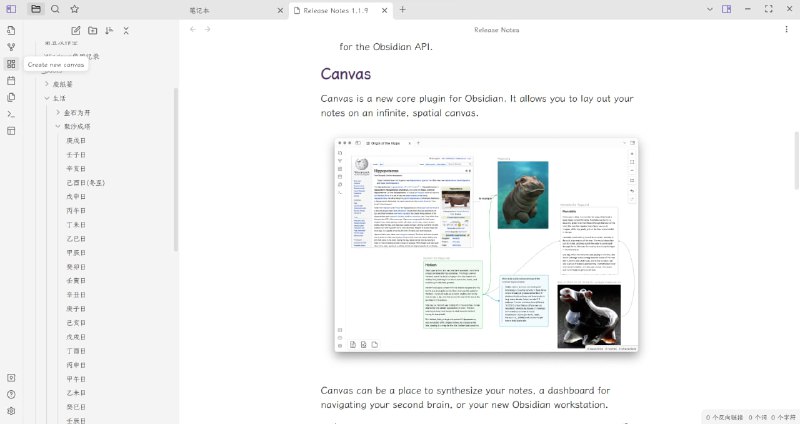The height and width of the screenshot is (424, 800).
Task: Open the tab list dropdown chevron
Action: tap(710, 9)
